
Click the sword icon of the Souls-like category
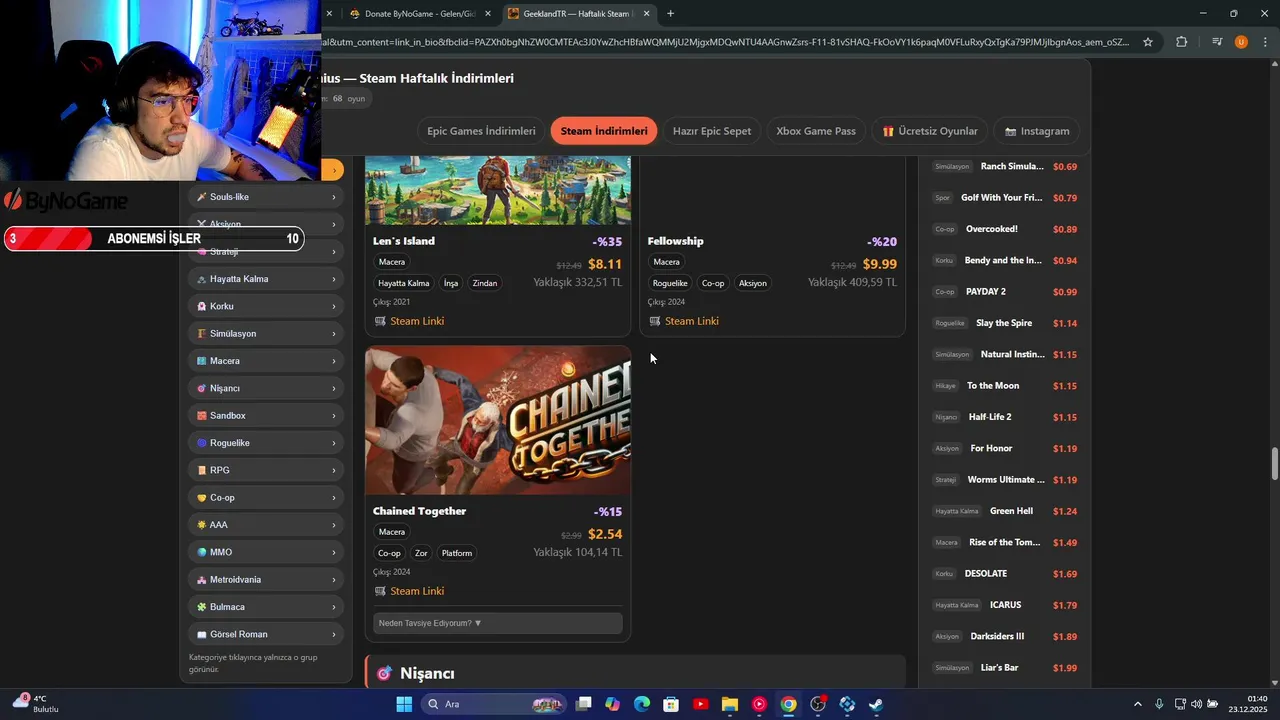[x=202, y=197]
